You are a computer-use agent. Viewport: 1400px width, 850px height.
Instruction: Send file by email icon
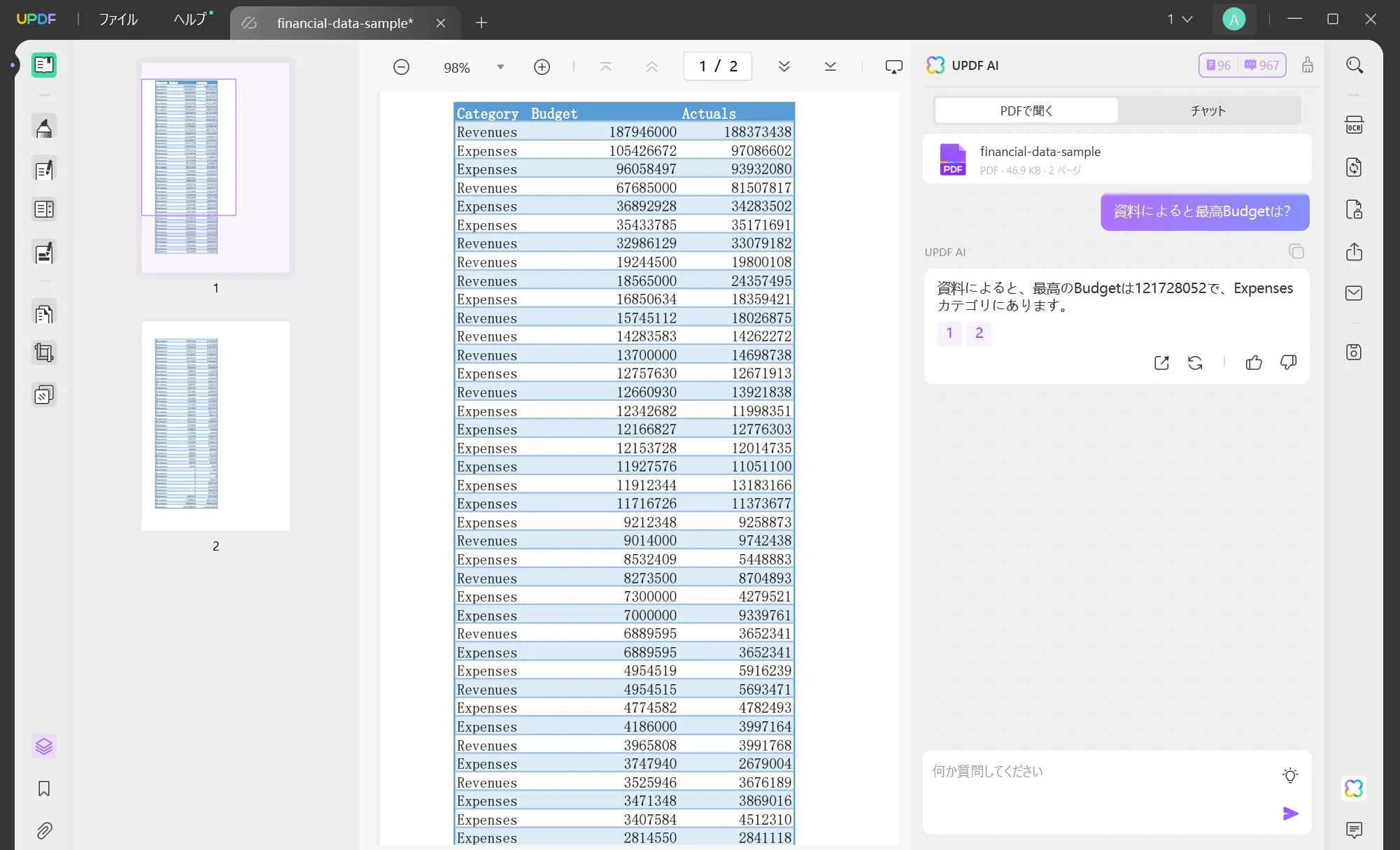(1355, 293)
